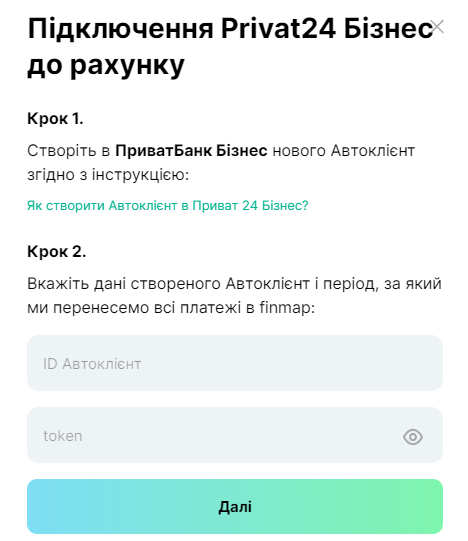This screenshot has height=541, width=468.
Task: Close the Privat24 Бізнес connection dialog
Action: click(438, 27)
